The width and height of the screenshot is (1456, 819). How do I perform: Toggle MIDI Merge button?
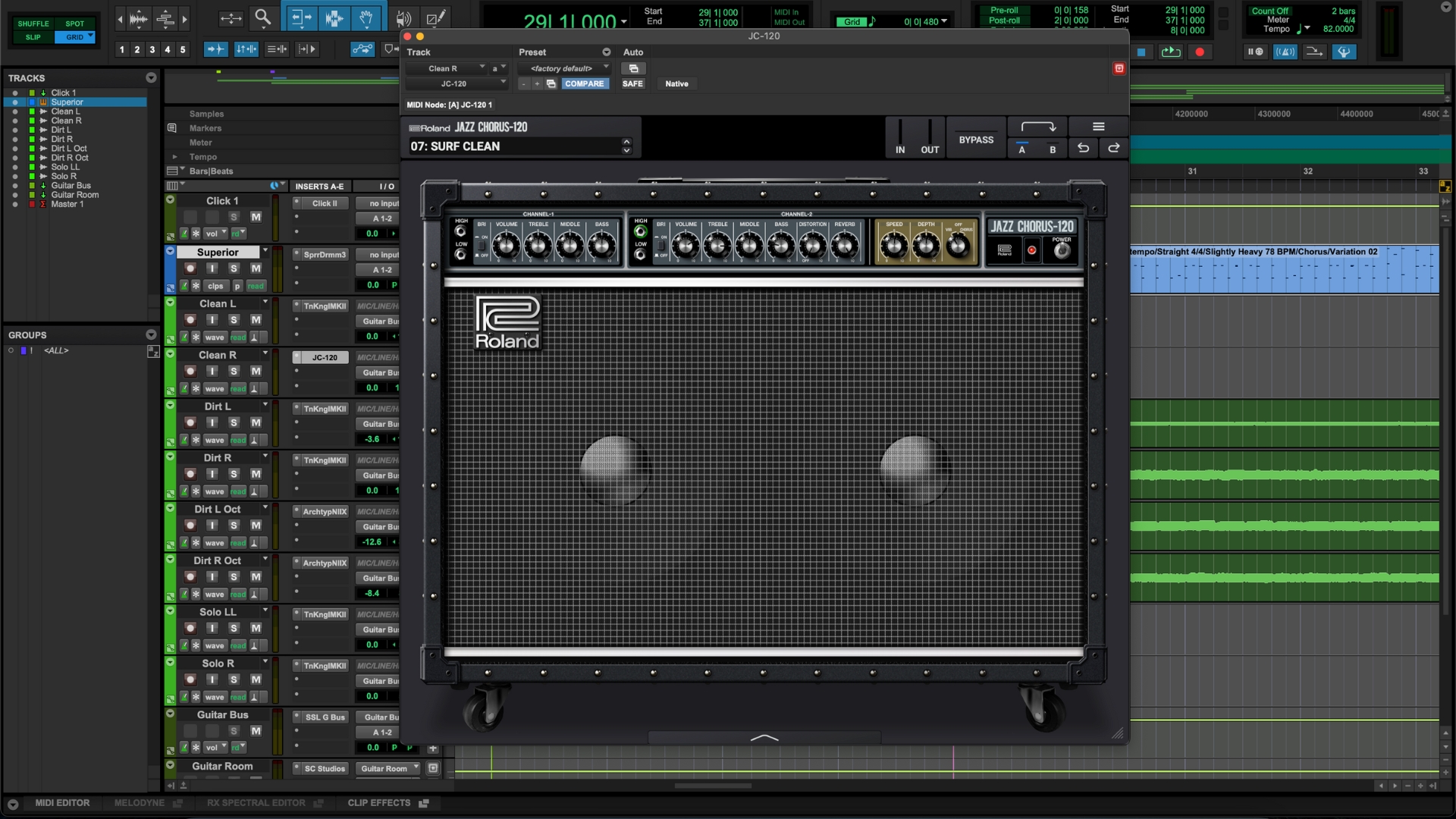(1314, 52)
